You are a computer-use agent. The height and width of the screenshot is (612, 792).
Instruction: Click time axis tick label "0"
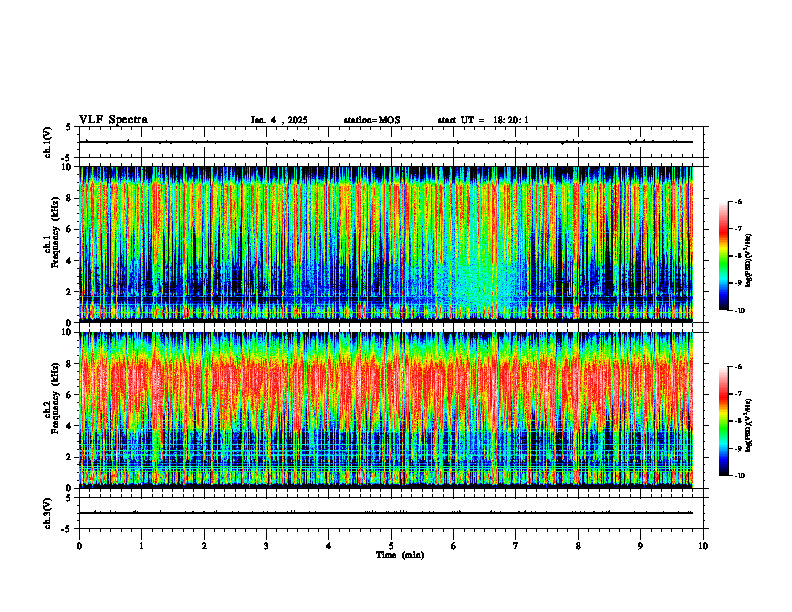coord(79,546)
